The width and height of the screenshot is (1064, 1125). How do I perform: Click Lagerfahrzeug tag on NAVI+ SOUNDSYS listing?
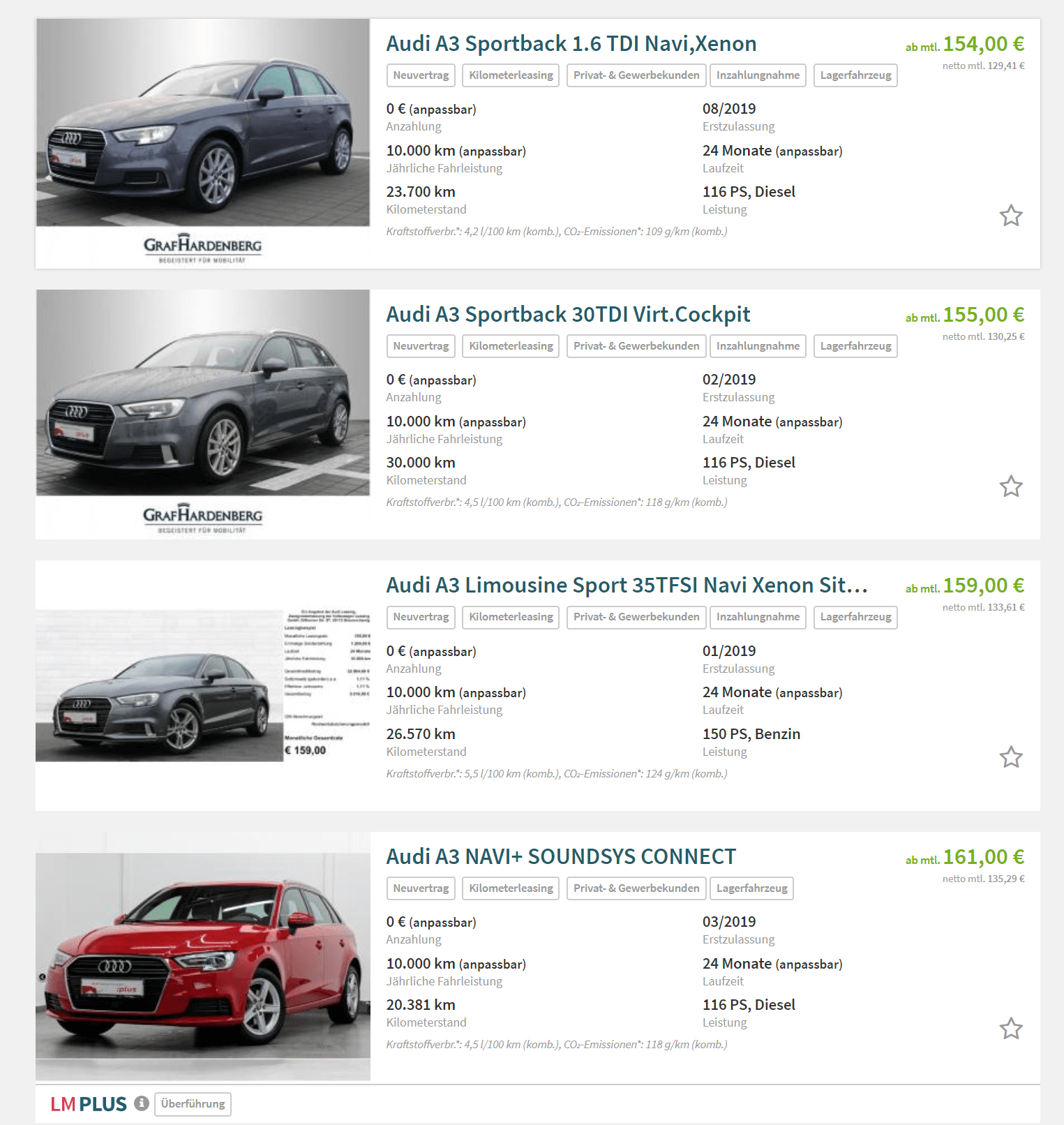click(x=752, y=888)
